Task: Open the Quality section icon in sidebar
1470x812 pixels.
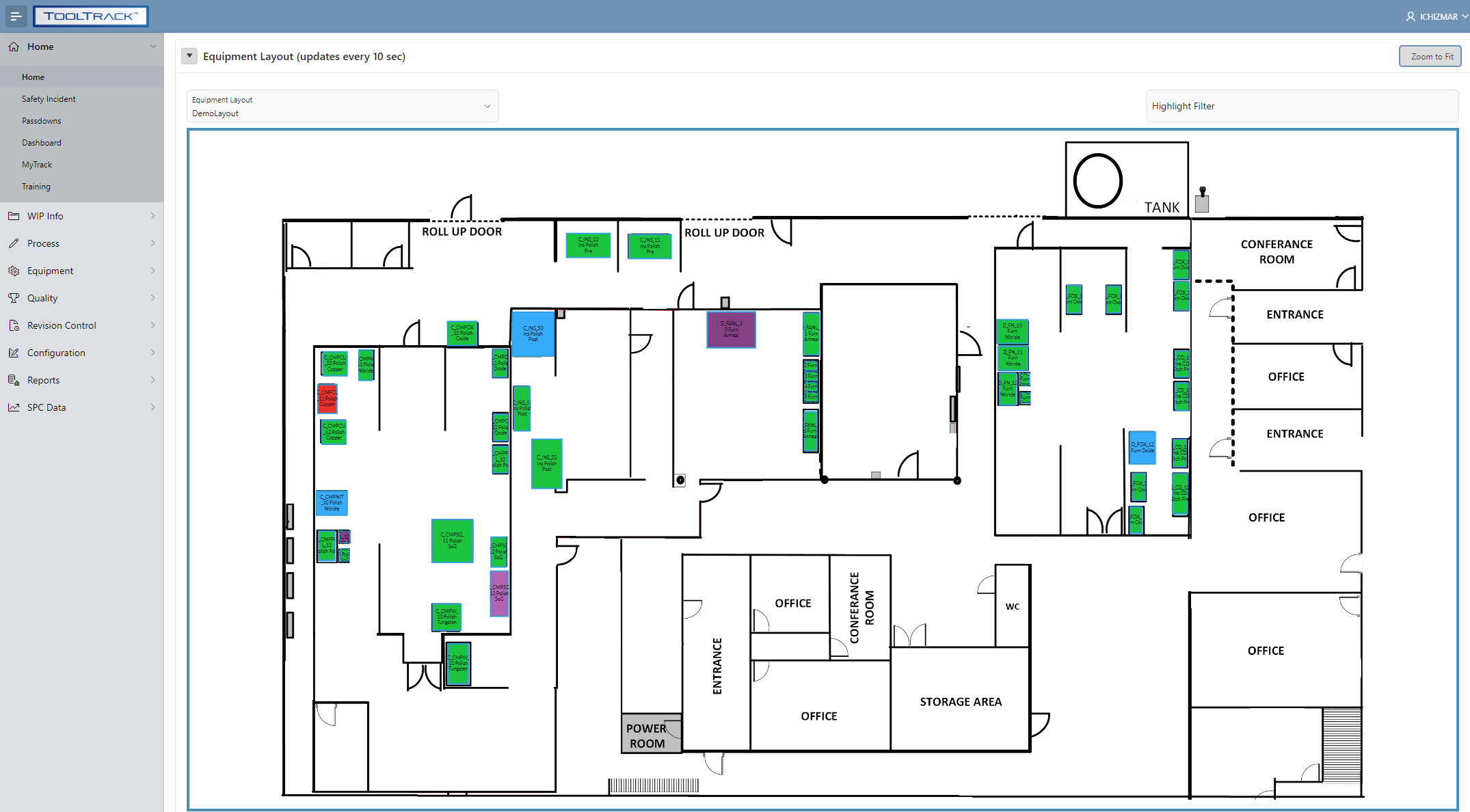Action: point(13,298)
